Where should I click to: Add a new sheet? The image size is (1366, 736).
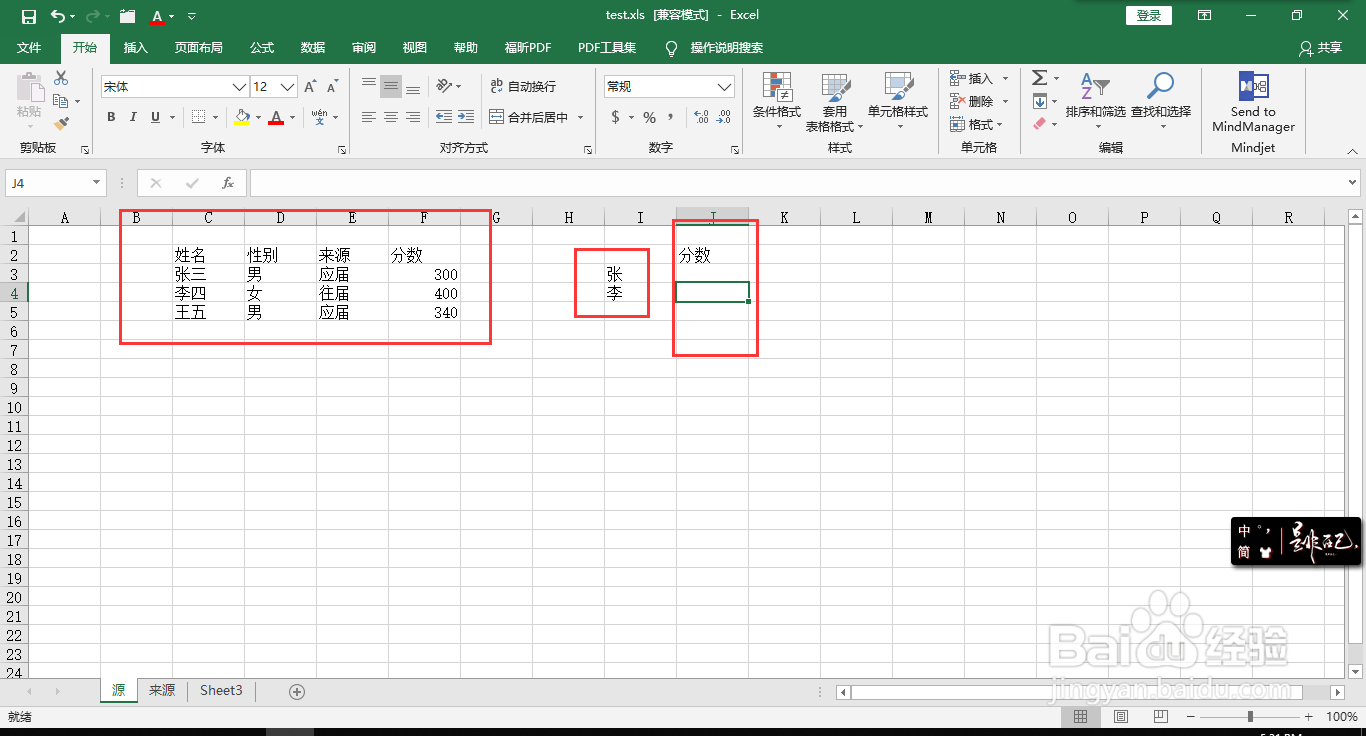point(297,691)
